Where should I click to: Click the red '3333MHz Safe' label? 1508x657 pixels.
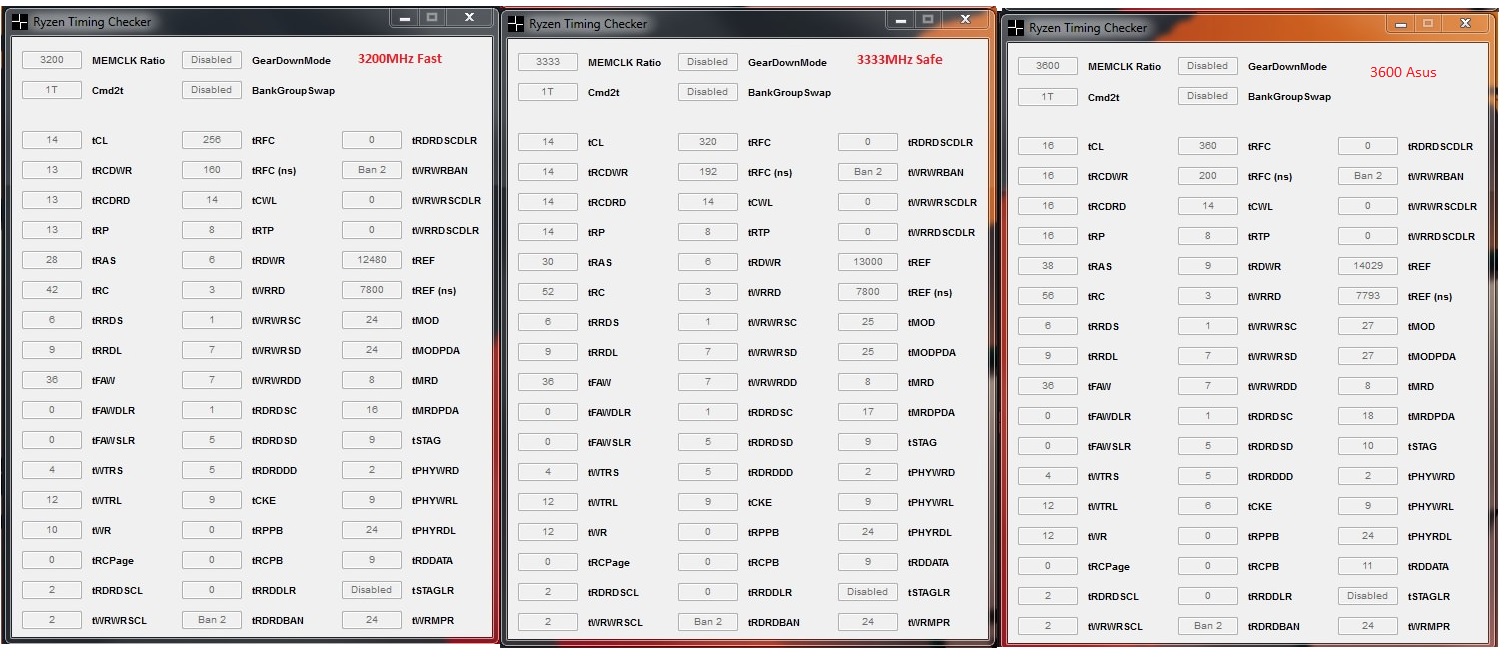899,60
